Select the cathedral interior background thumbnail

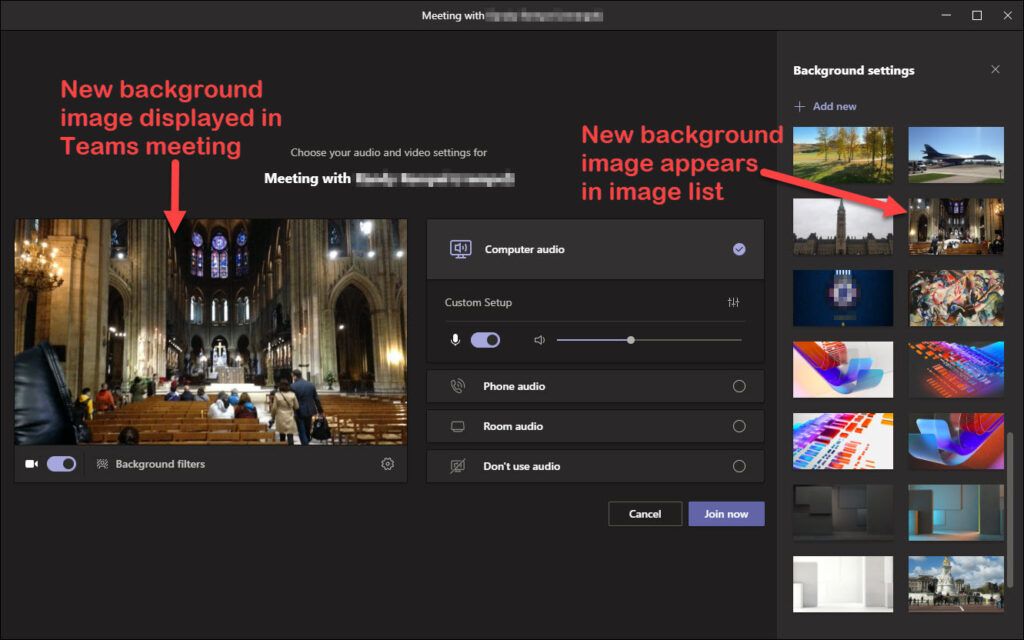tap(956, 226)
